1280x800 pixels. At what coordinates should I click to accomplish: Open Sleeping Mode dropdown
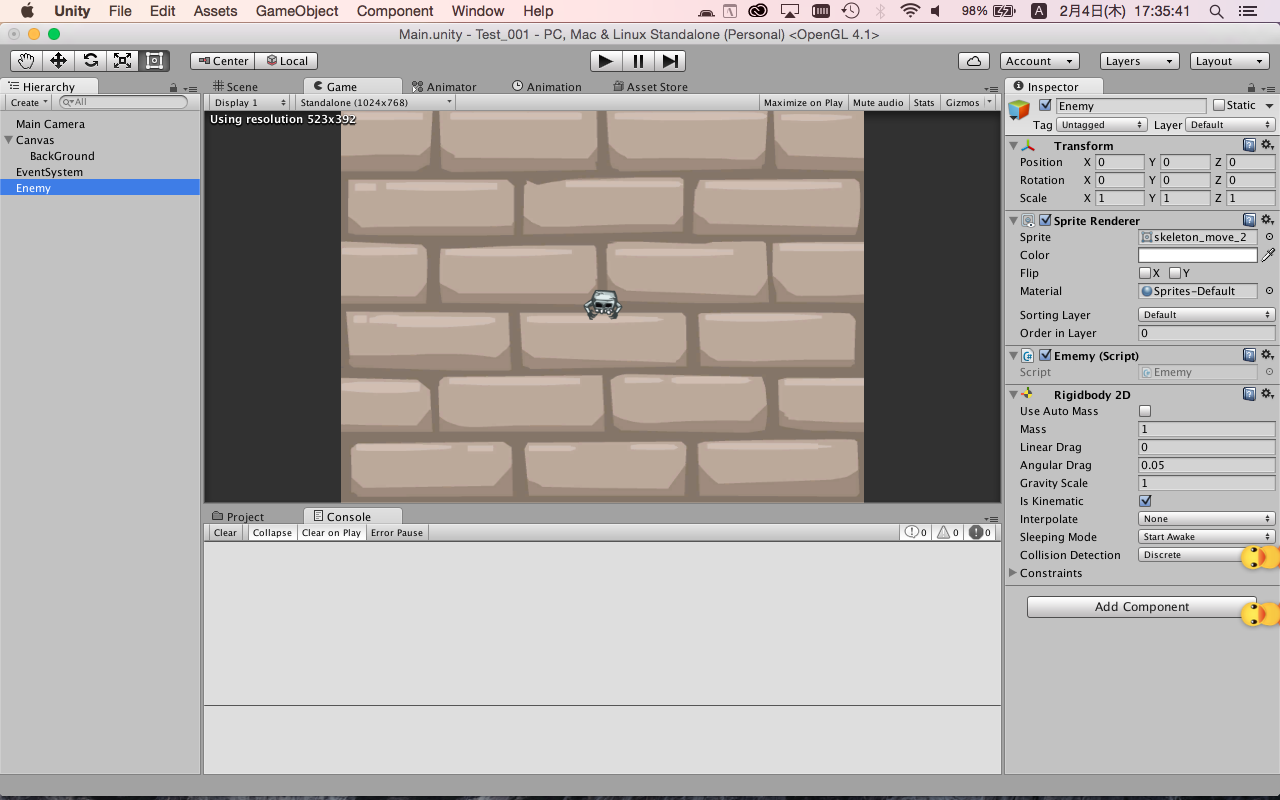tap(1206, 537)
